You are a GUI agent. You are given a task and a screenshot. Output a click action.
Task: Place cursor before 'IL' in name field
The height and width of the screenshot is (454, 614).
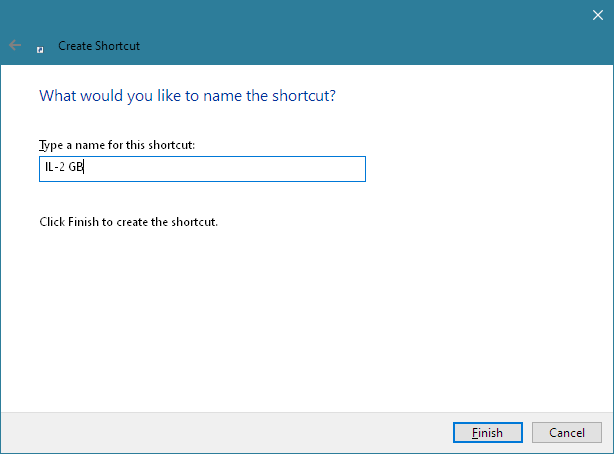(42, 169)
